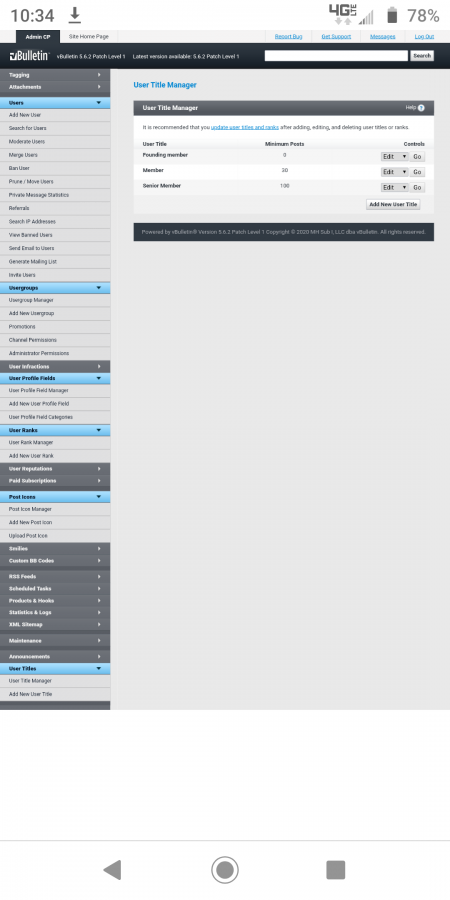Open the update user titles and ranks link
The image size is (450, 900).
[x=245, y=127]
